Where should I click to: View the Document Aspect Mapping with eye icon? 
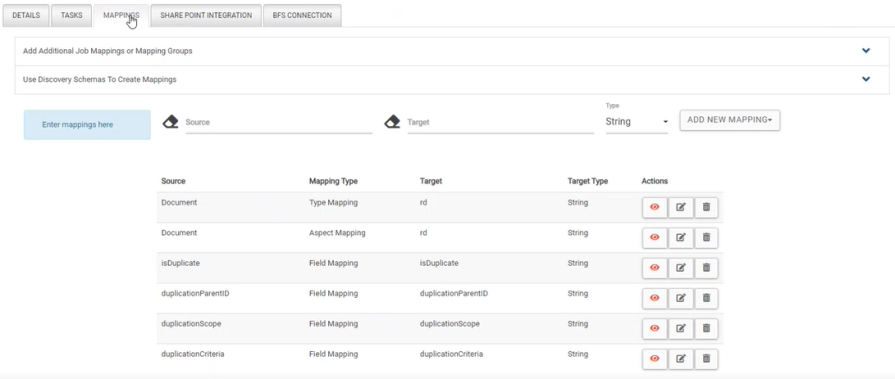[x=655, y=238]
